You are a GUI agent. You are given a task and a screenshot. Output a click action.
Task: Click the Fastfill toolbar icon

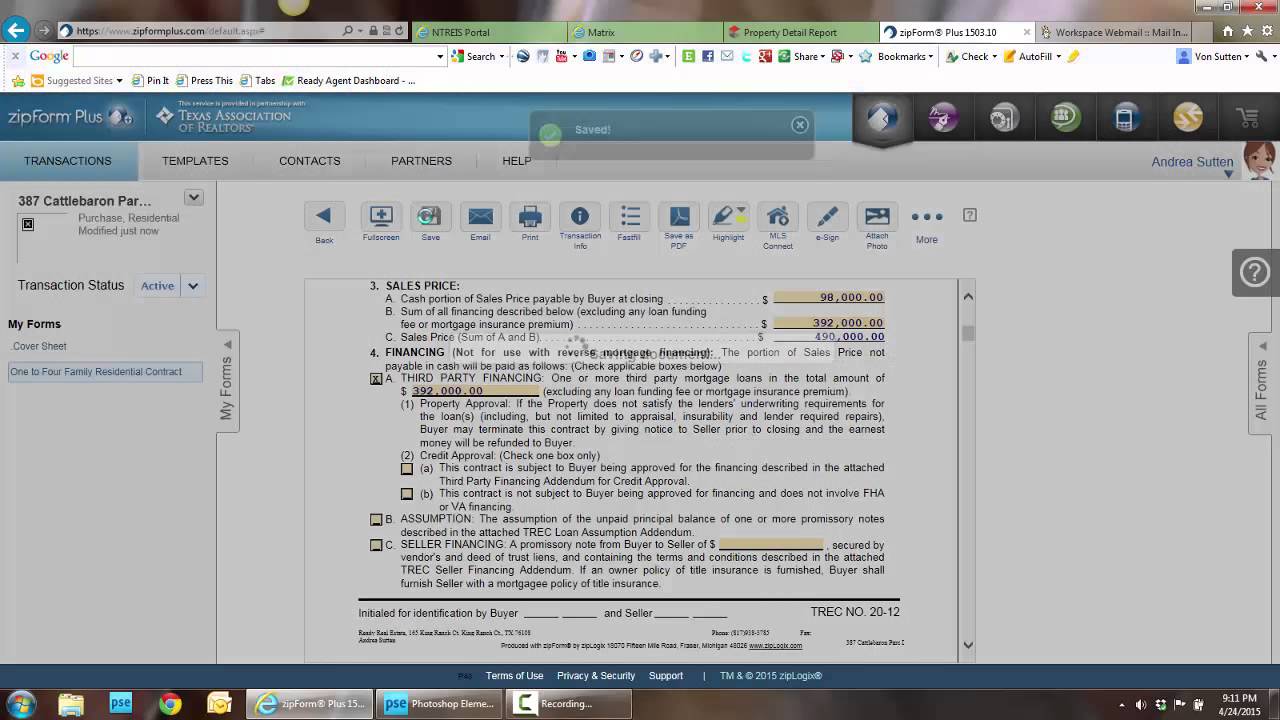pos(629,216)
